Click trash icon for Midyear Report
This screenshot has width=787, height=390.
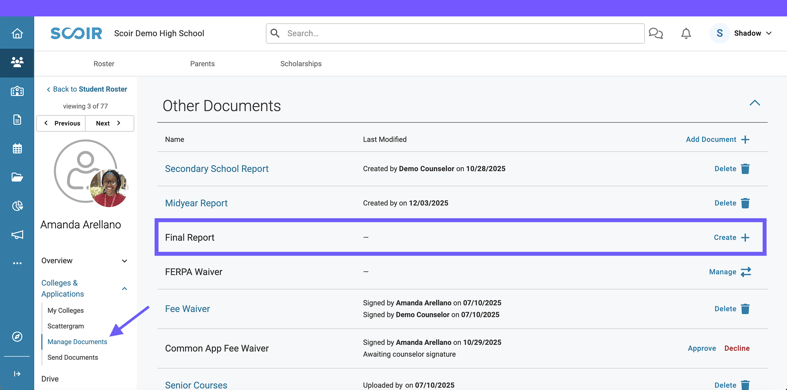click(745, 203)
